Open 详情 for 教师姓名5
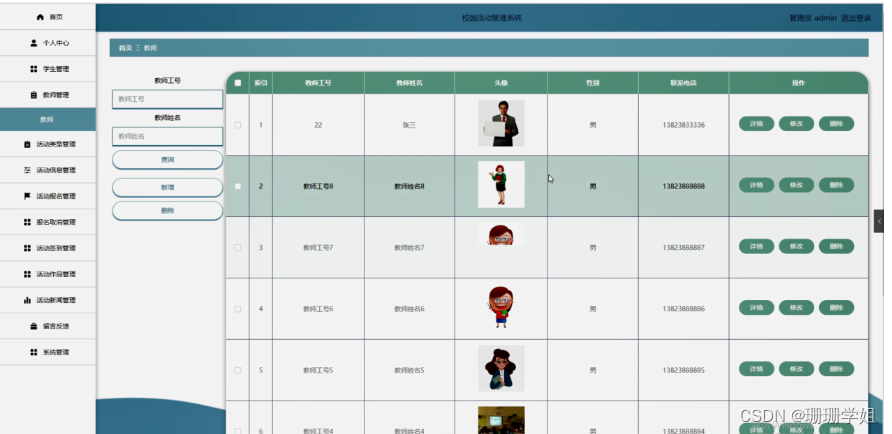 pyautogui.click(x=756, y=369)
